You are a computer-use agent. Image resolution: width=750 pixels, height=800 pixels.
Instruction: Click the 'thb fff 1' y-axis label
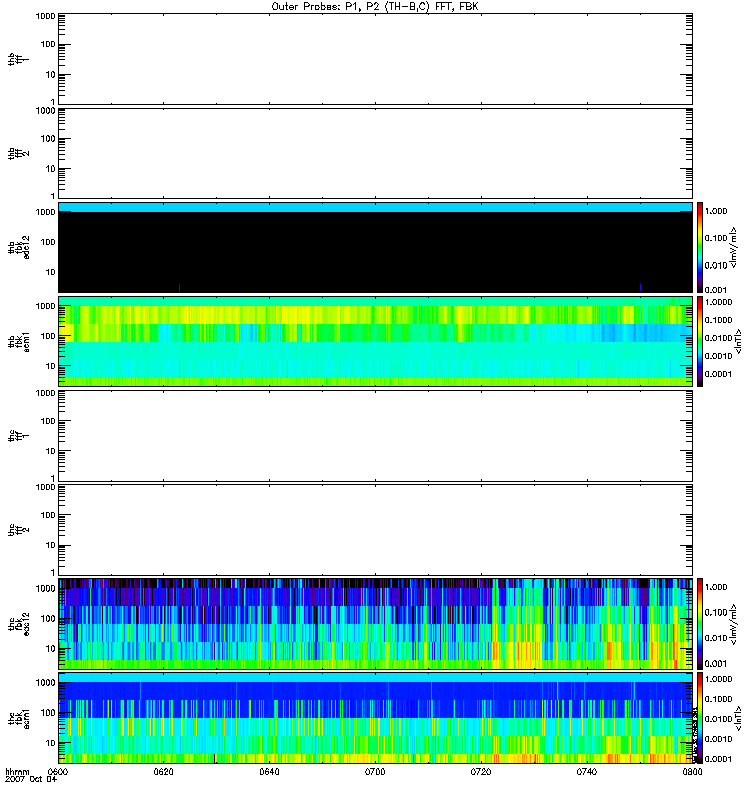point(18,59)
